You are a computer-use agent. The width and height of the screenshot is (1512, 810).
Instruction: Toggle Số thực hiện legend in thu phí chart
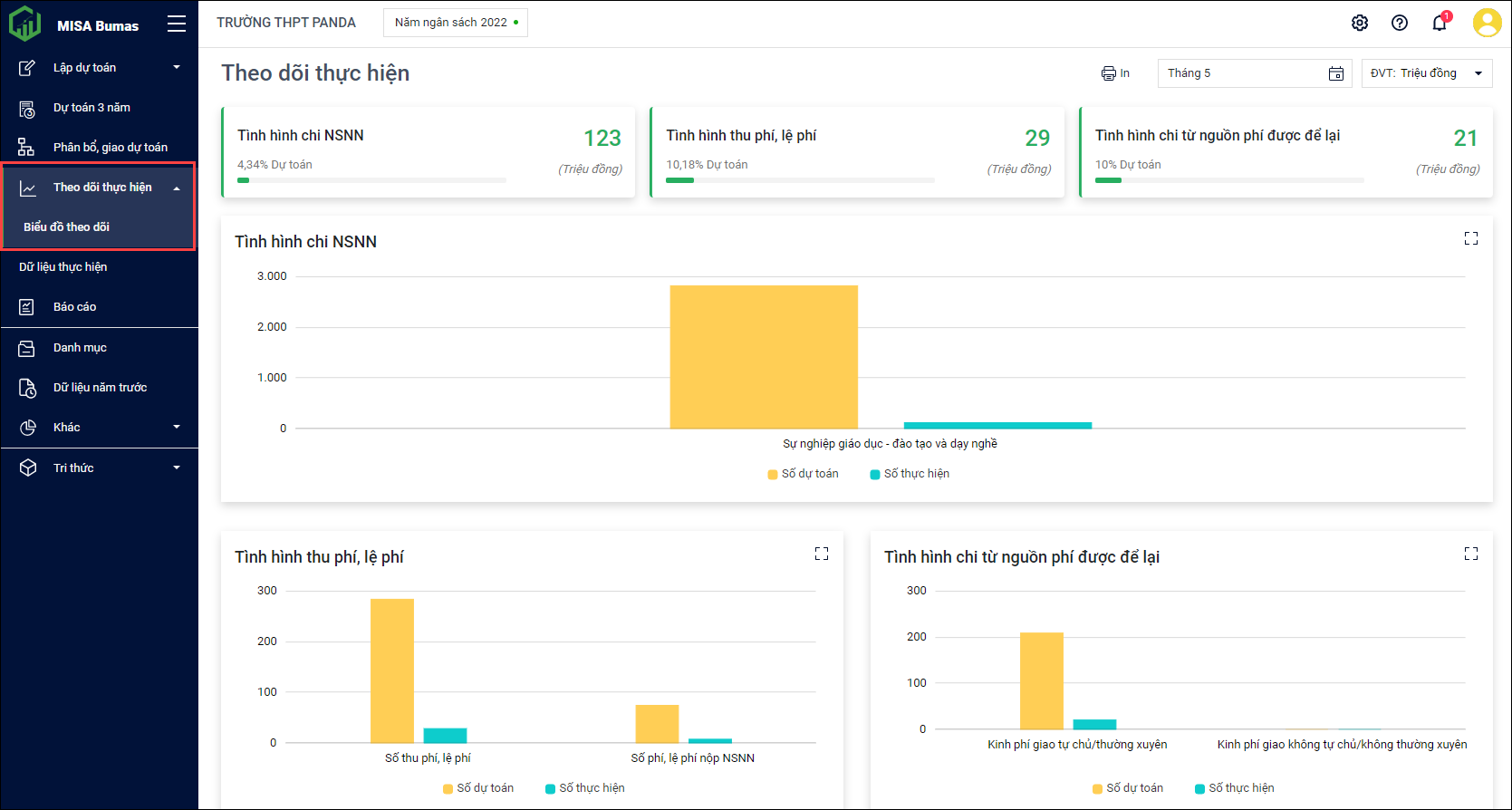[x=585, y=788]
